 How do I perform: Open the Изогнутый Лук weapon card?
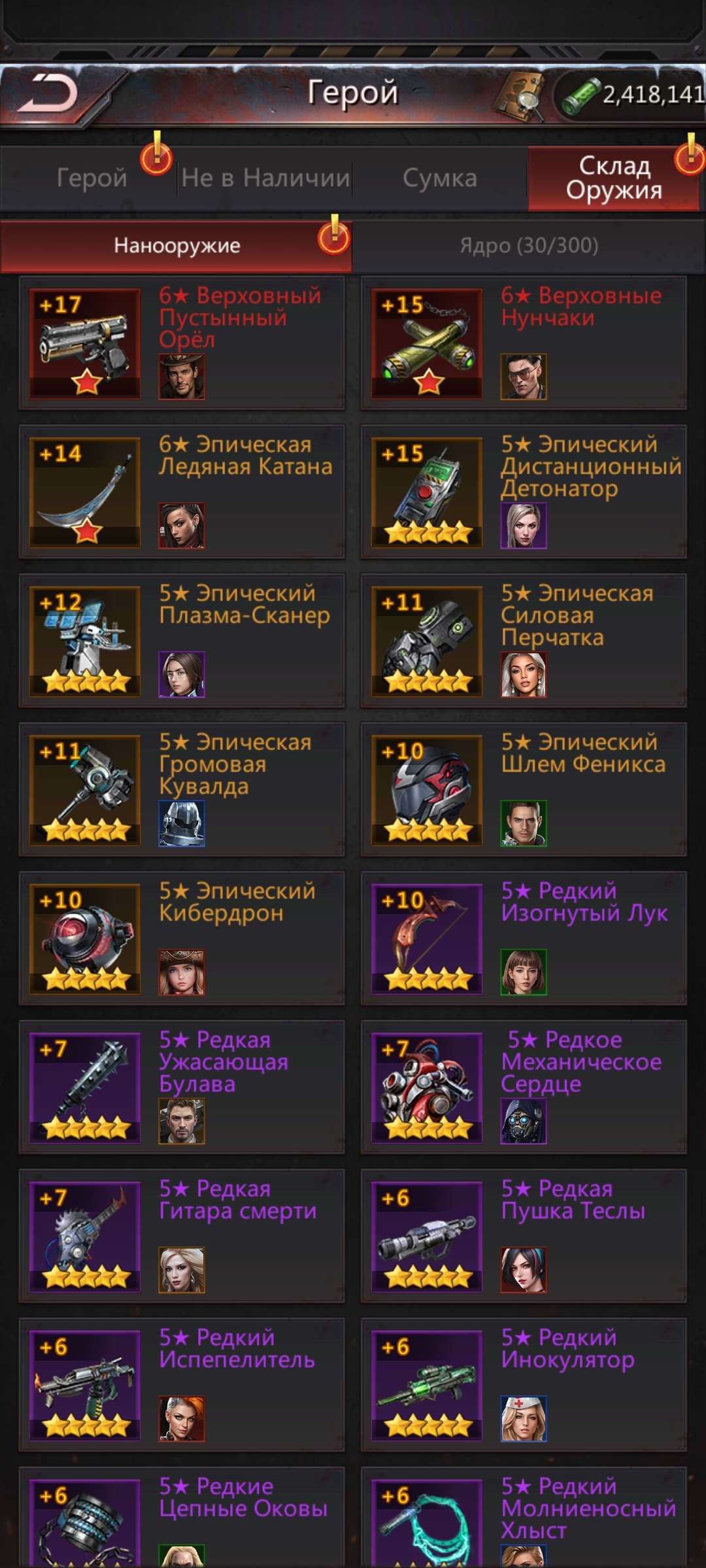pyautogui.click(x=524, y=938)
